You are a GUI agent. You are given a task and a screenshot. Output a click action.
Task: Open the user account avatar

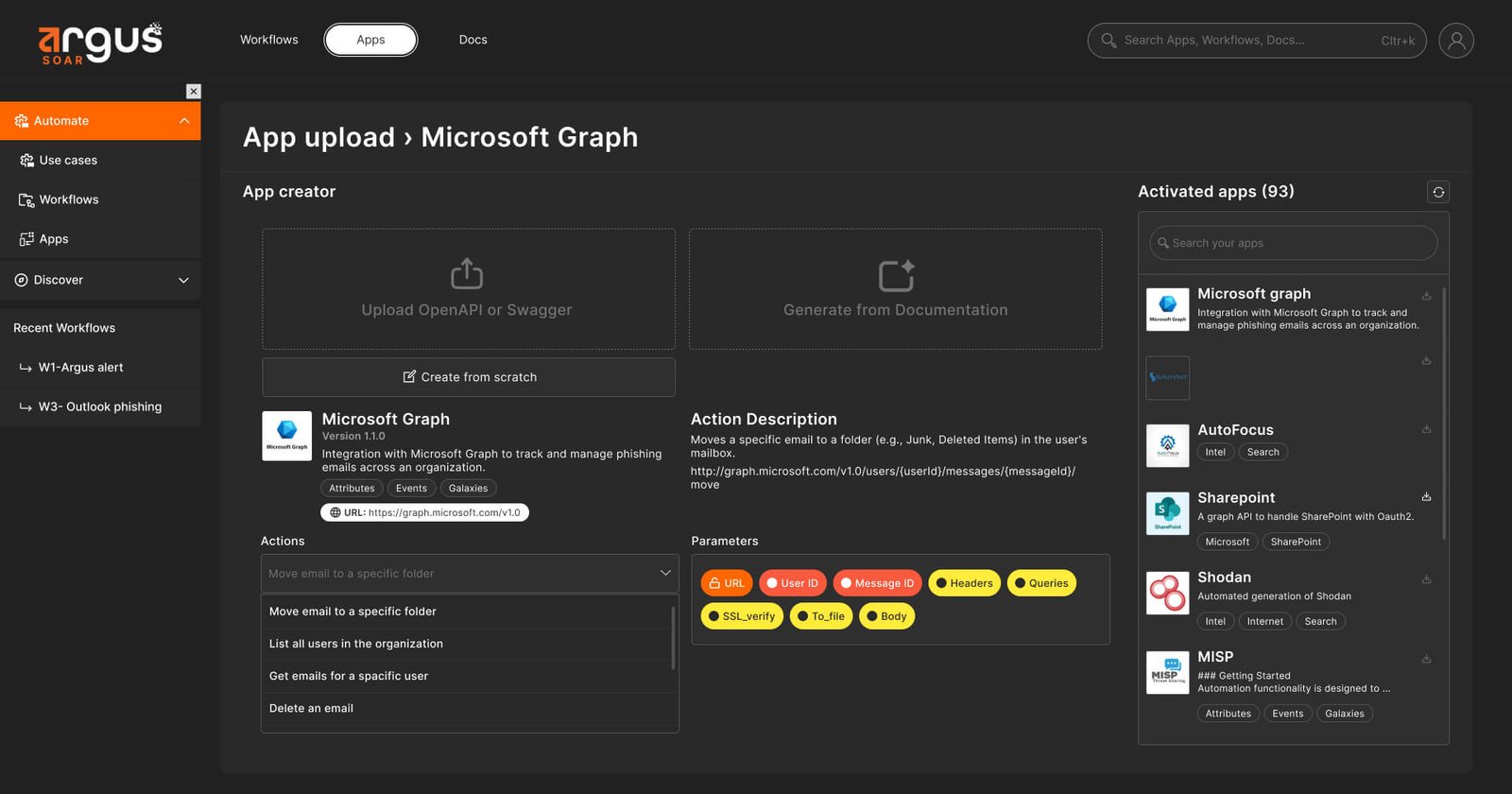[1456, 41]
